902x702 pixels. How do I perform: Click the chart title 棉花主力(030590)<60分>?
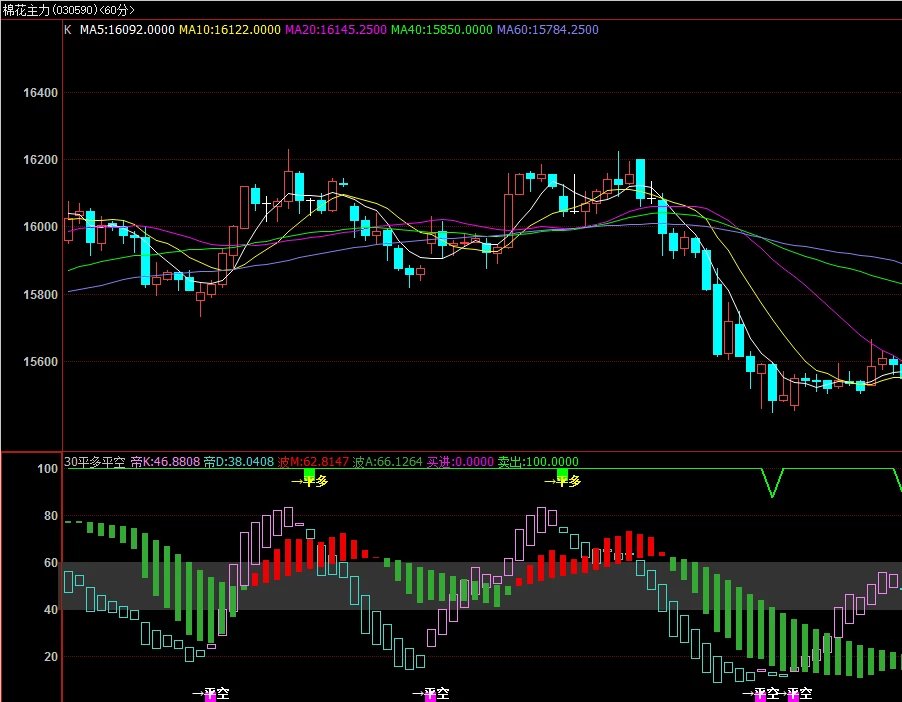[x=68, y=10]
